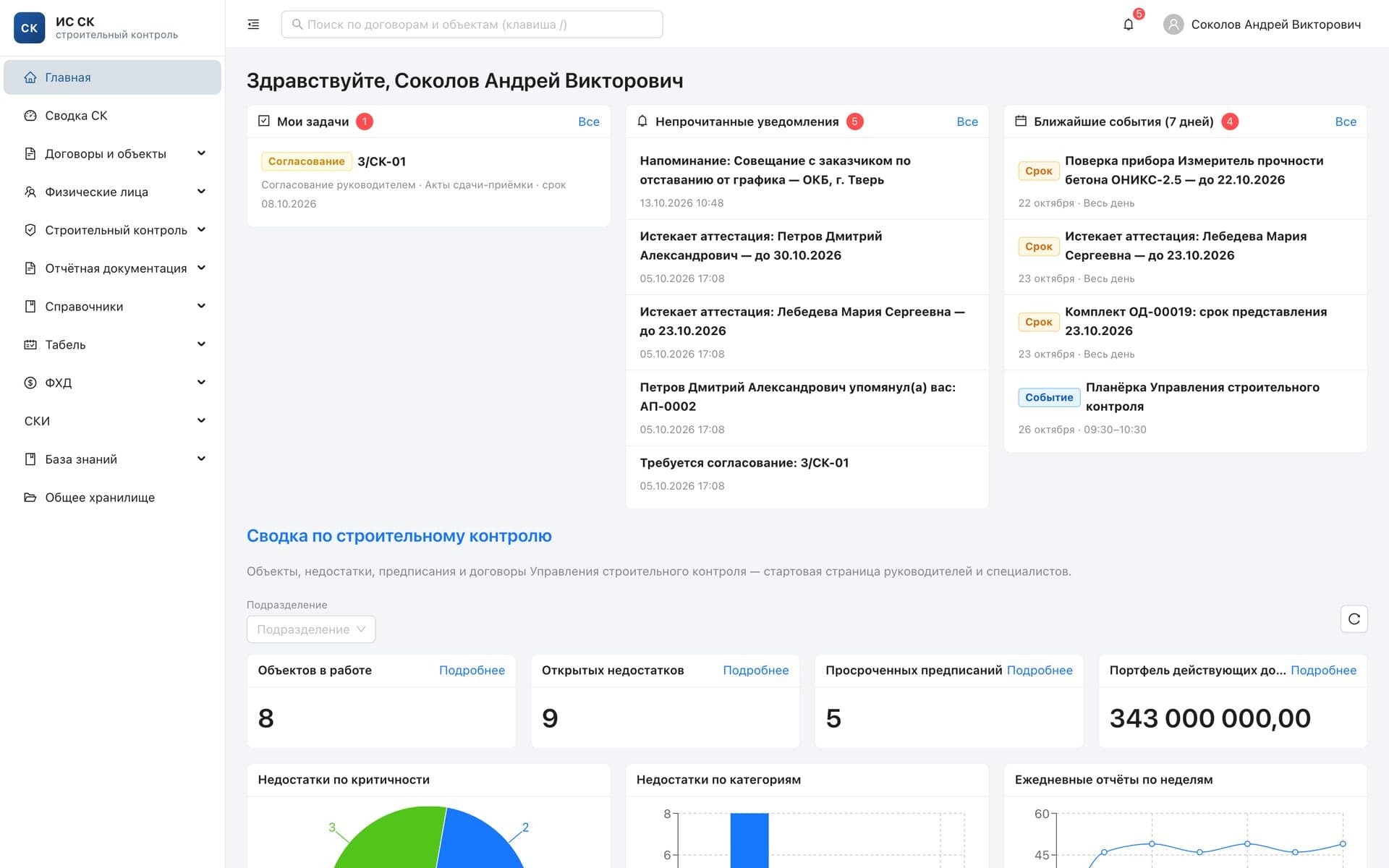Open the Сводка СК menu item
Image resolution: width=1389 pixels, height=868 pixels.
pyautogui.click(x=112, y=116)
